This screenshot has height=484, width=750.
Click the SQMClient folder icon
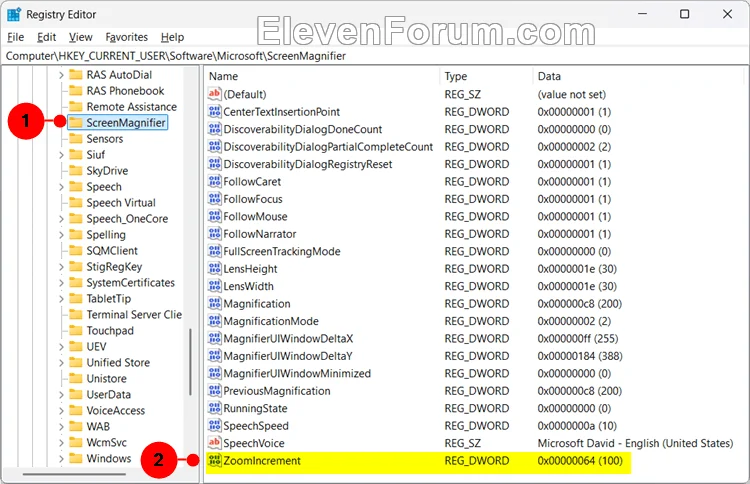[76, 250]
